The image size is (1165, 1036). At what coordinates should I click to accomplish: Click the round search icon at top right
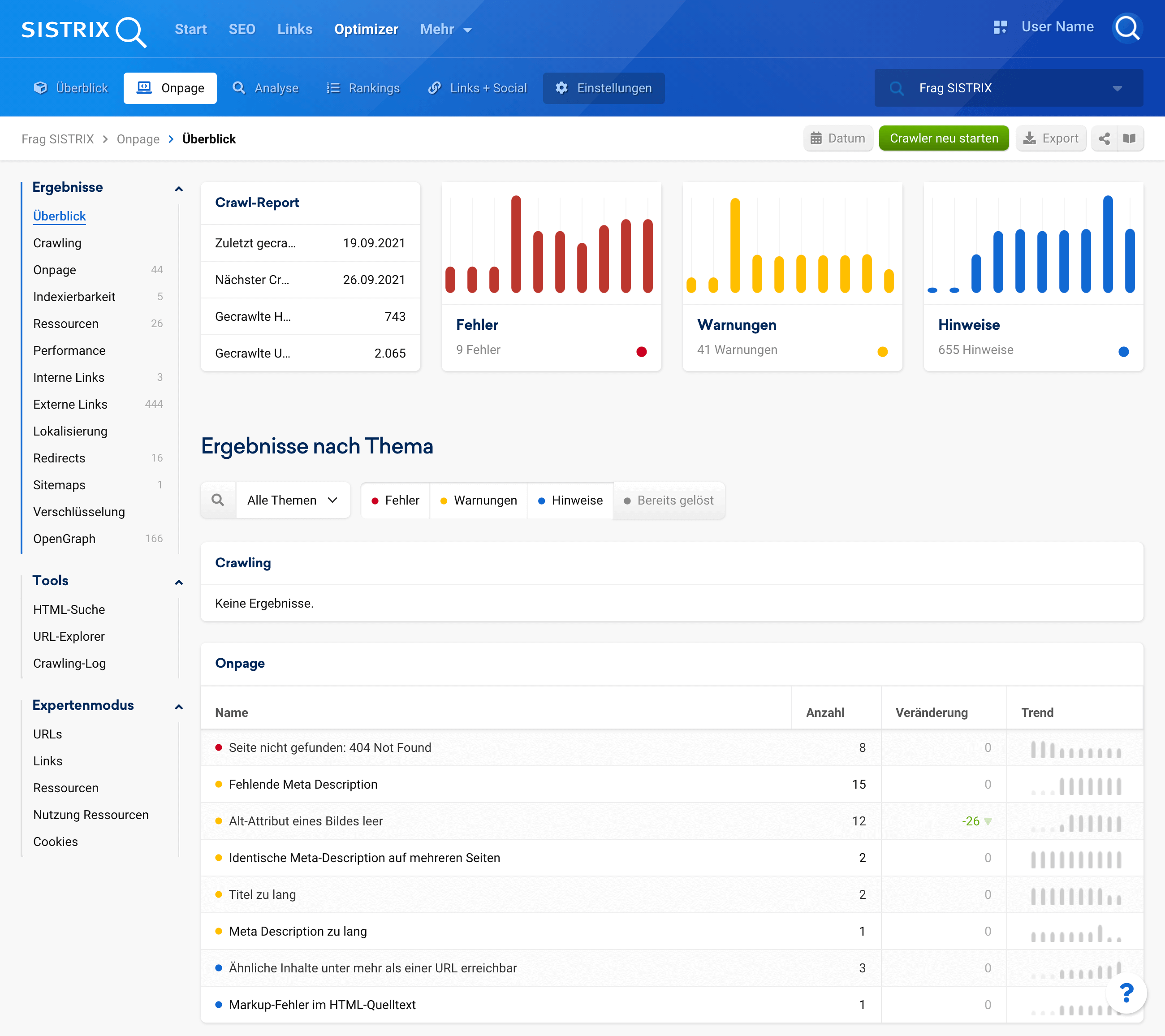click(1127, 27)
